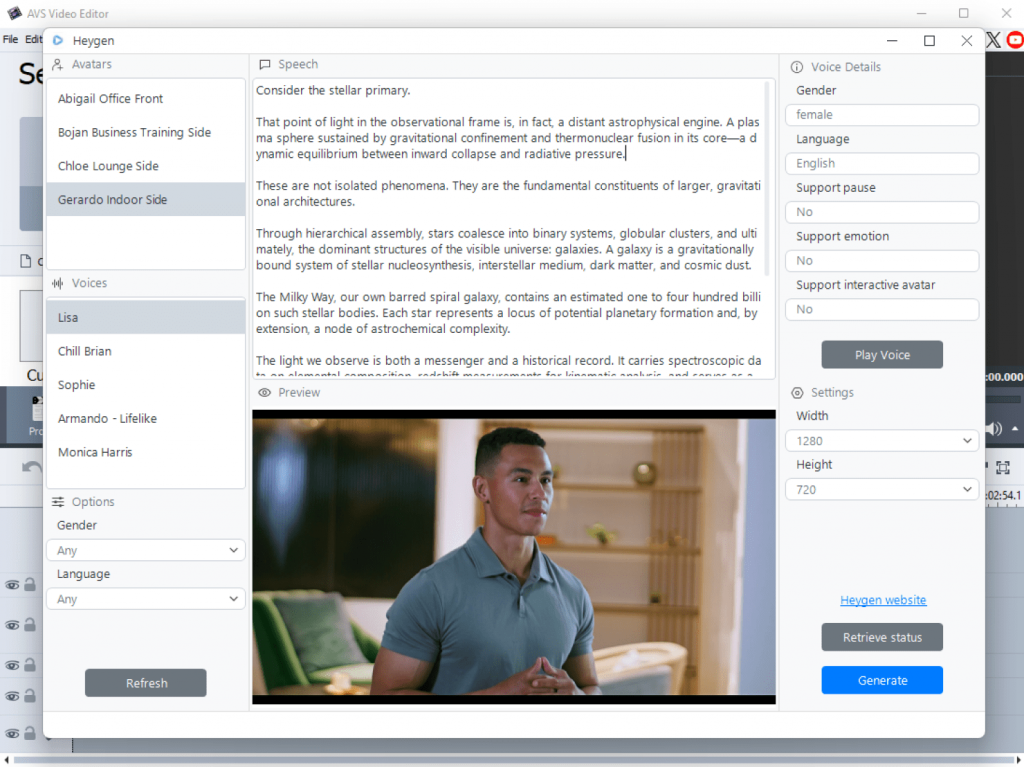
Task: Click the Voices panel waveform icon
Action: pyautogui.click(x=57, y=283)
